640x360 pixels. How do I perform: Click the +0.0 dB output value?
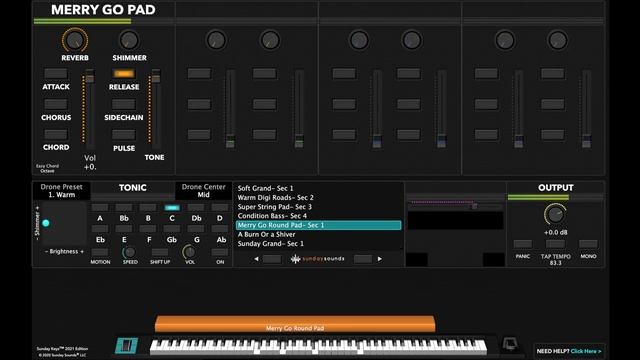click(556, 233)
